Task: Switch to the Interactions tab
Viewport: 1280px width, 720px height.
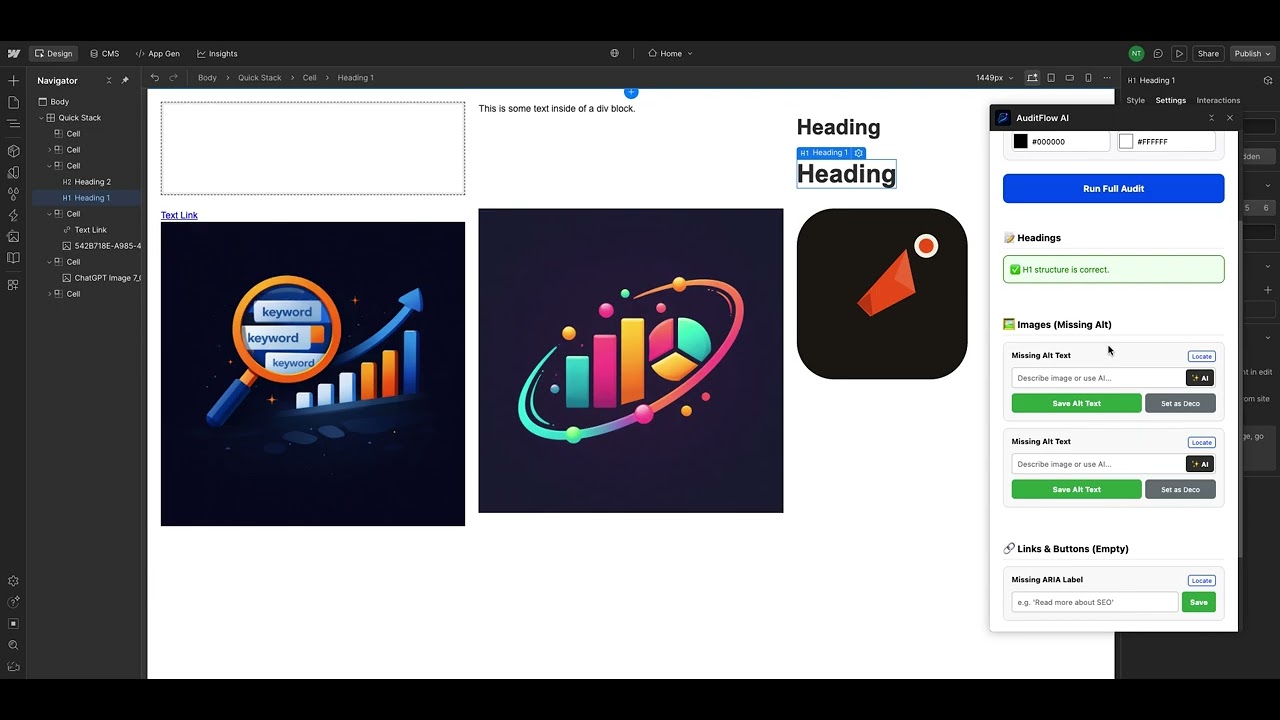Action: [1218, 100]
